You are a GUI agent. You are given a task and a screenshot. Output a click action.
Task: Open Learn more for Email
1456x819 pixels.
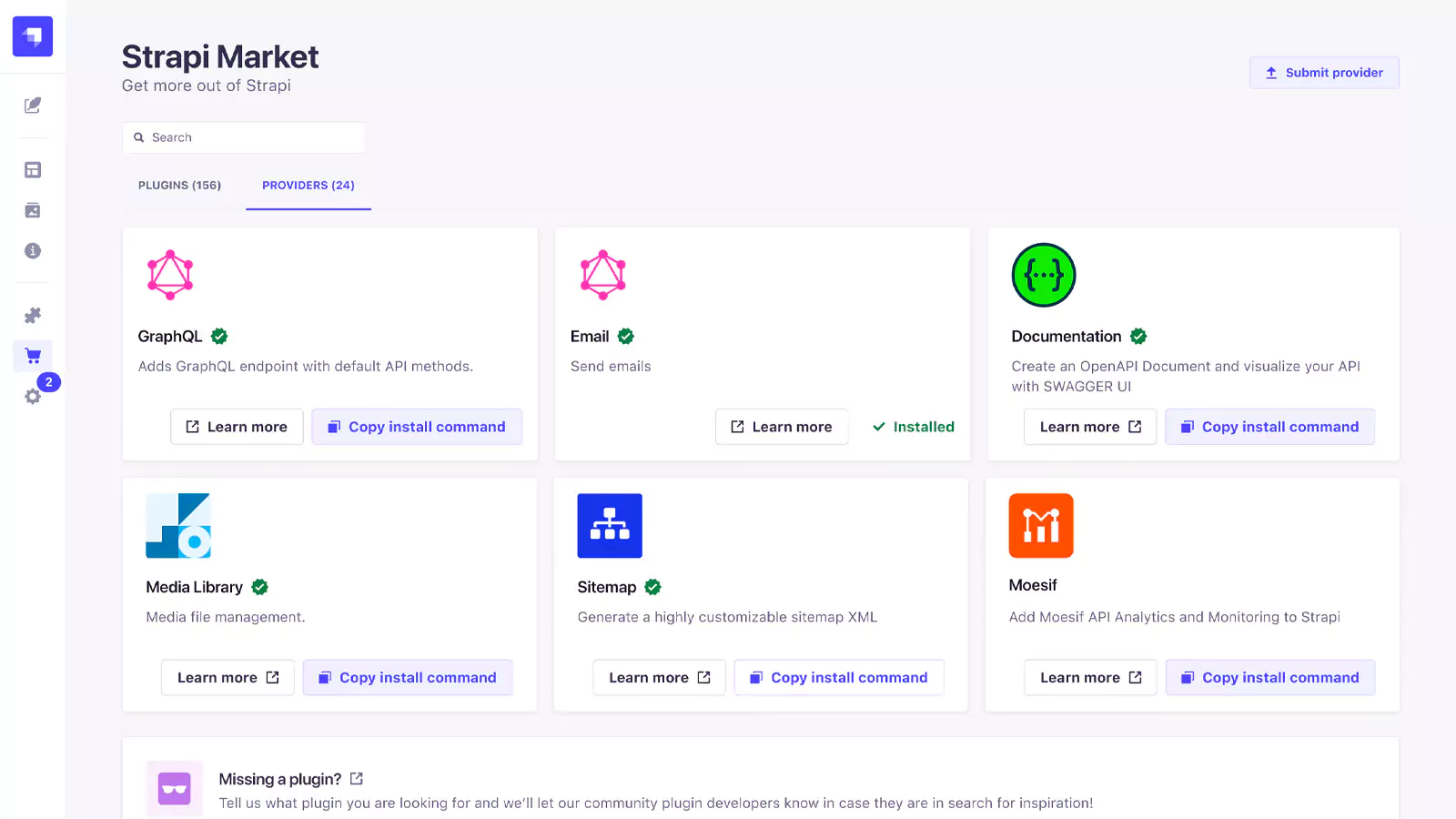(782, 427)
